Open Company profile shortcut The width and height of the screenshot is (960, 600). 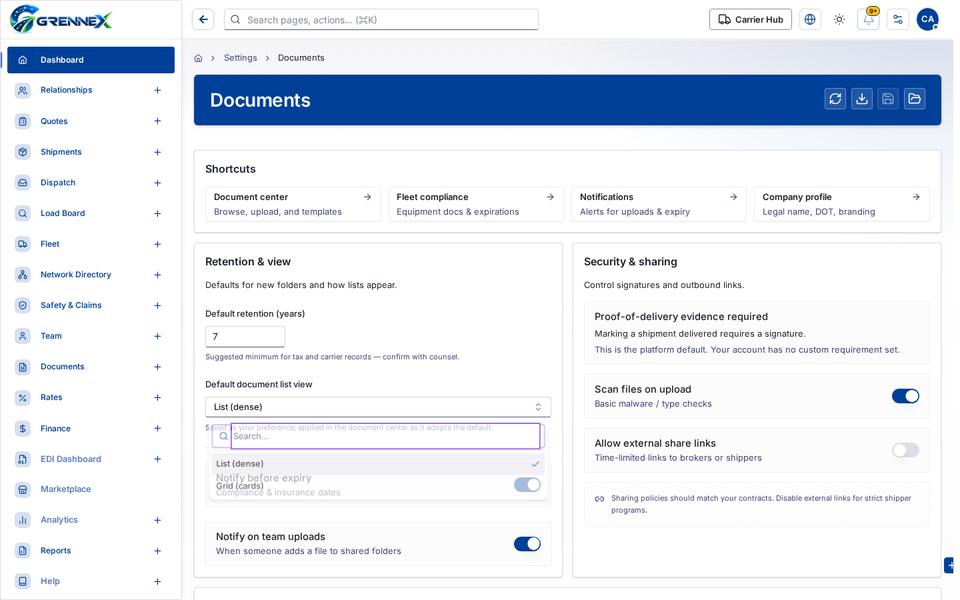(842, 204)
